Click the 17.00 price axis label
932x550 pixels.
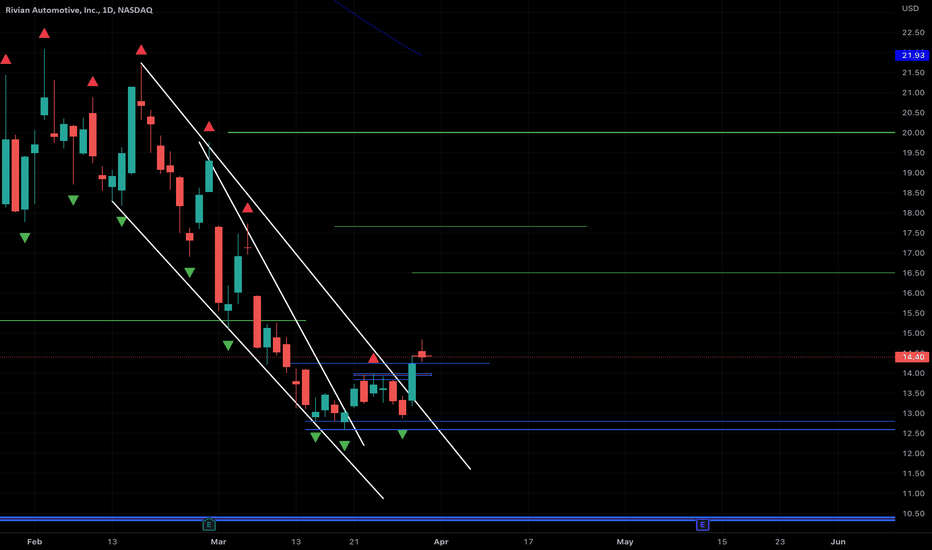point(913,253)
